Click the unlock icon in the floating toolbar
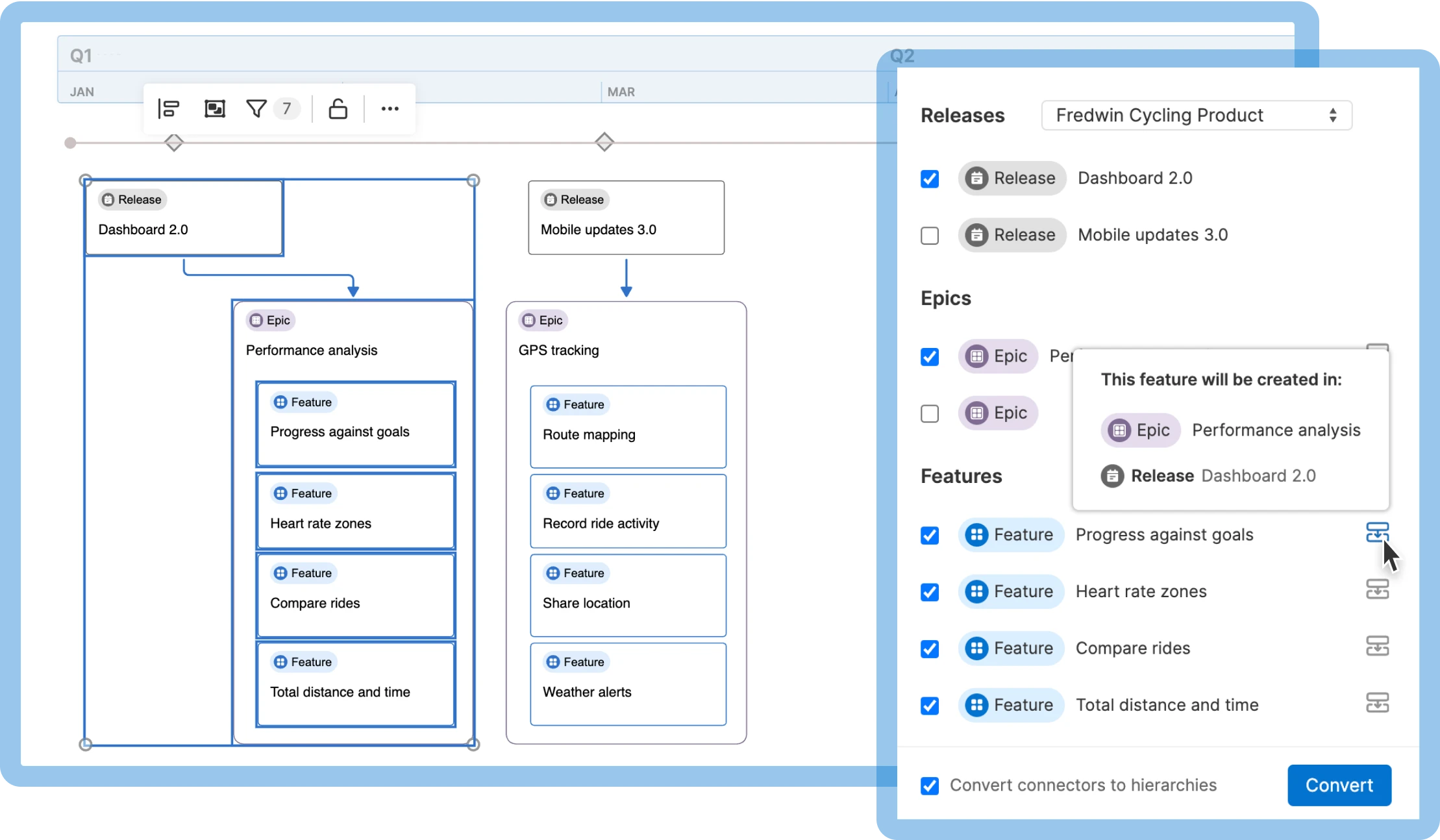The height and width of the screenshot is (840, 1440). pos(338,108)
